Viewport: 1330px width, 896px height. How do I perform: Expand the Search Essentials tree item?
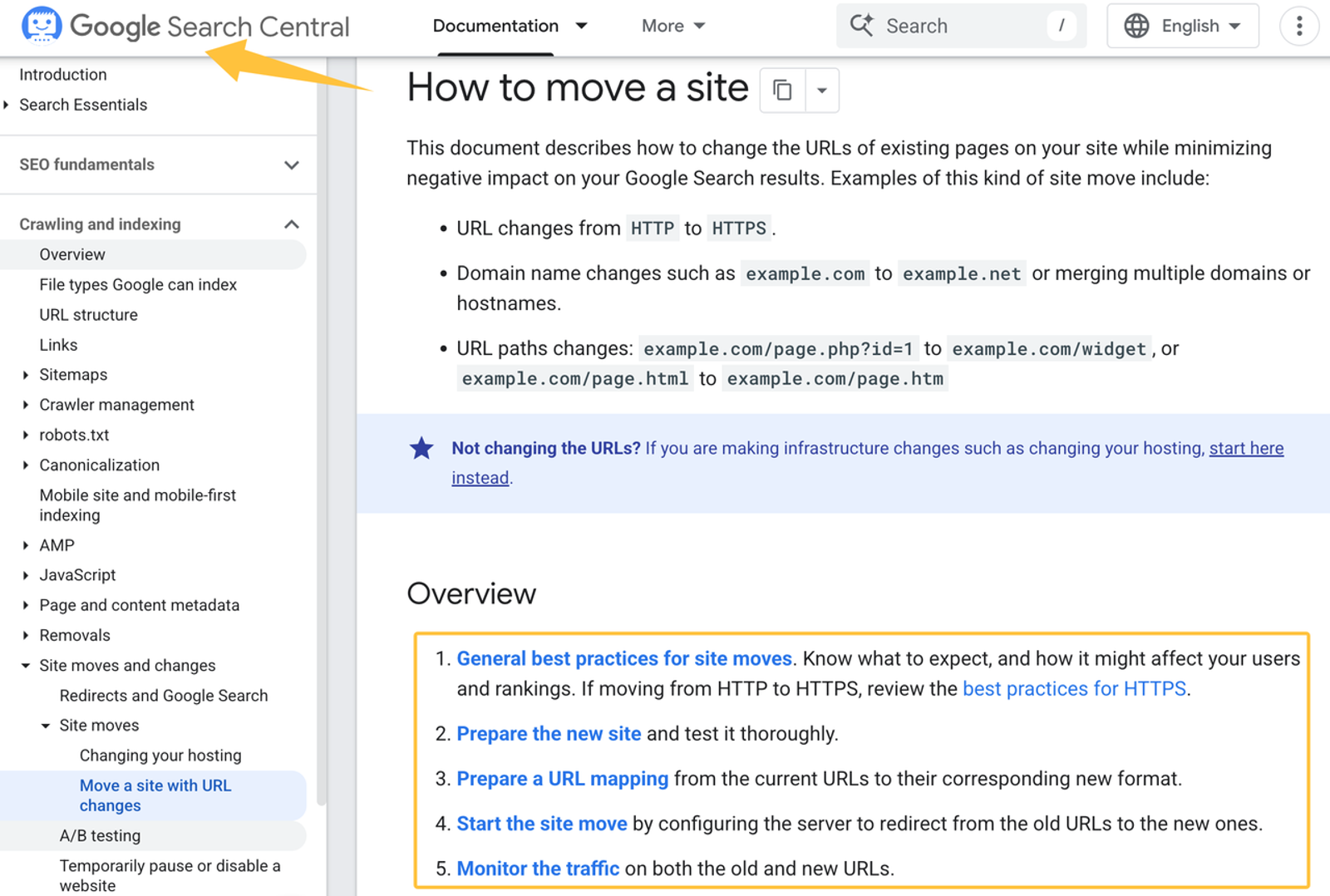[x=7, y=105]
